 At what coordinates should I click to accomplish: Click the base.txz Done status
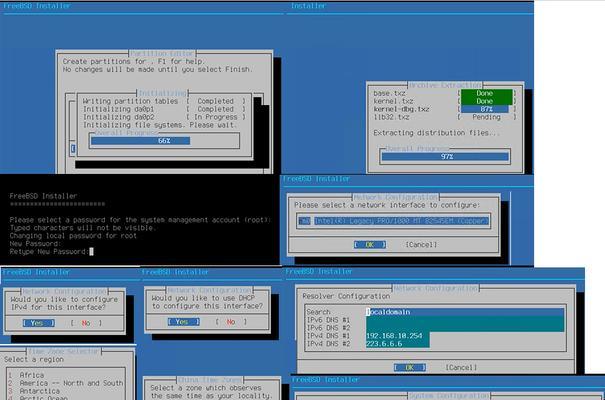(486, 93)
